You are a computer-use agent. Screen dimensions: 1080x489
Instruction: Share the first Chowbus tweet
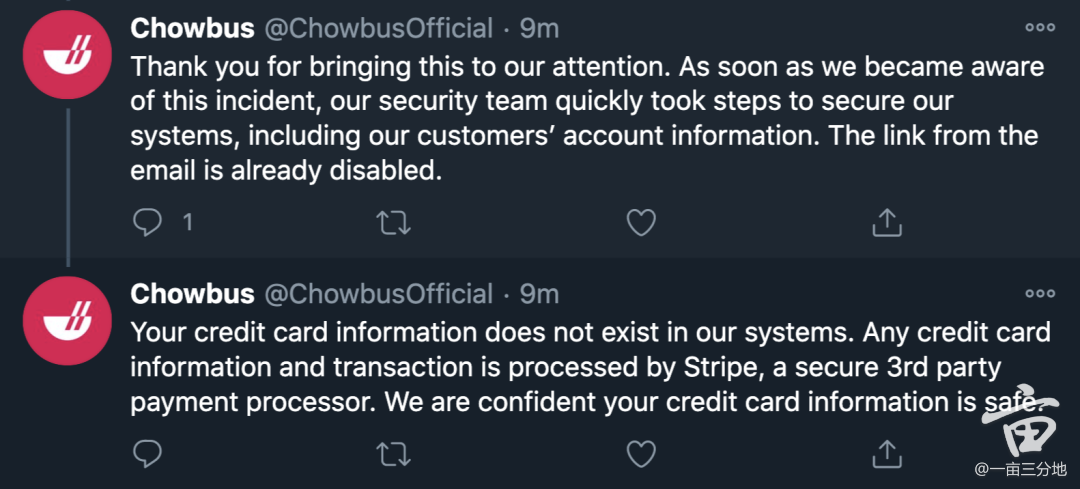[x=887, y=222]
